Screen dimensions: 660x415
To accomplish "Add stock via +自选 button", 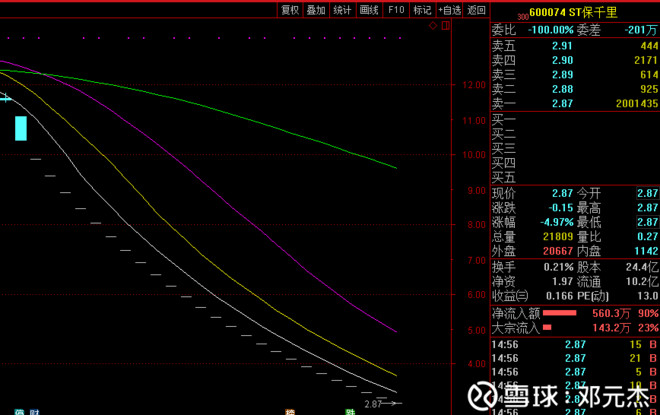I will click(450, 10).
